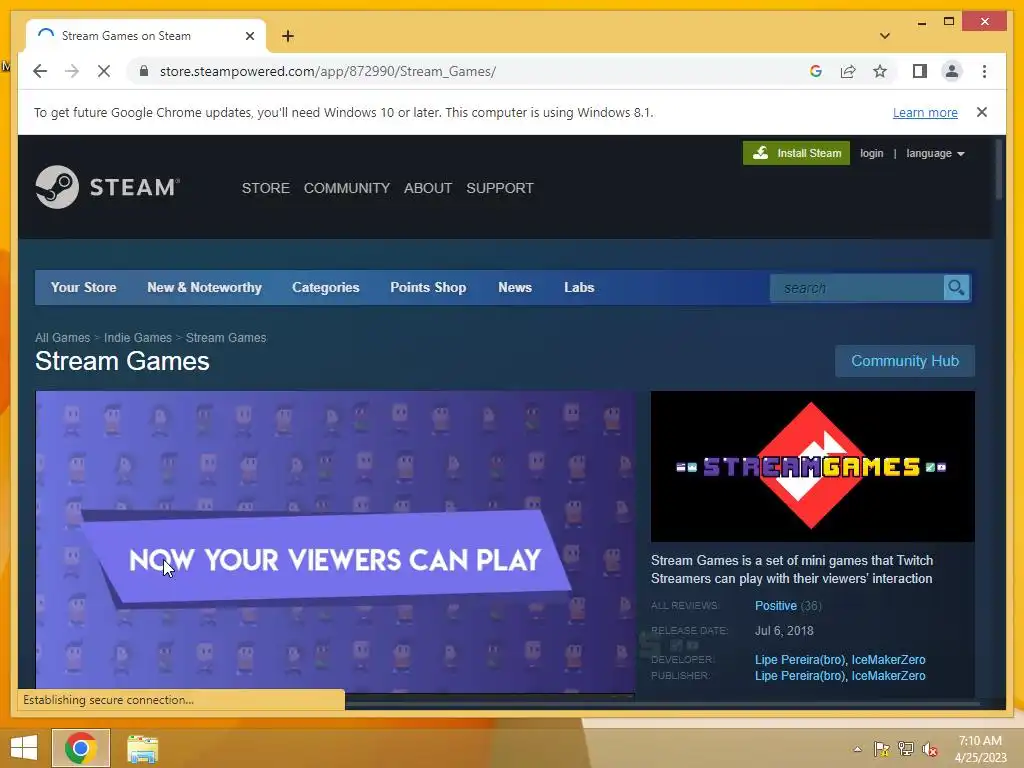
Task: Close the Stream Games on Steam tab
Action: (249, 36)
